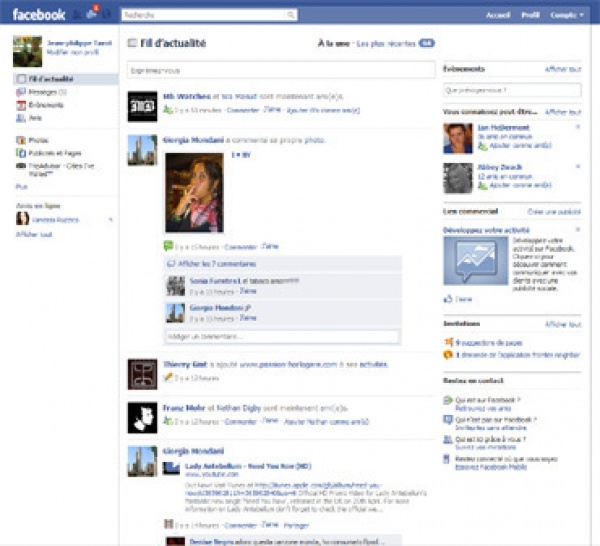Expand the Plus link in sidebar
The image size is (600, 546).
pos(21,187)
